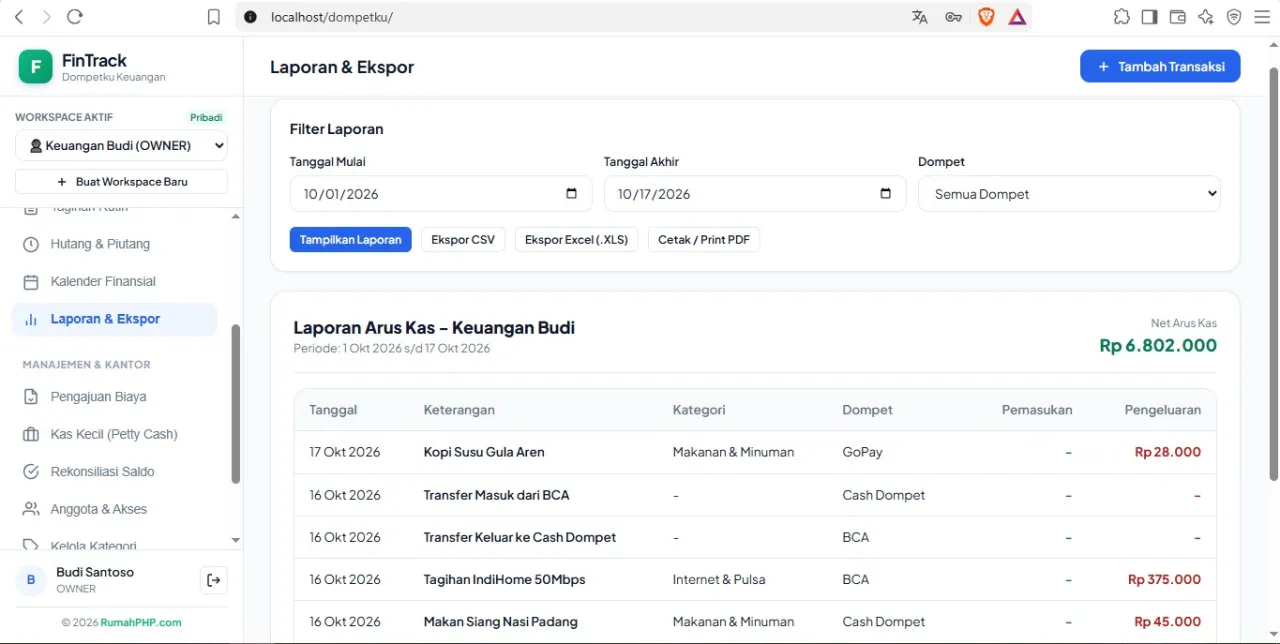Open the Tanggal Mulai calendar picker
The height and width of the screenshot is (644, 1280).
click(x=571, y=194)
